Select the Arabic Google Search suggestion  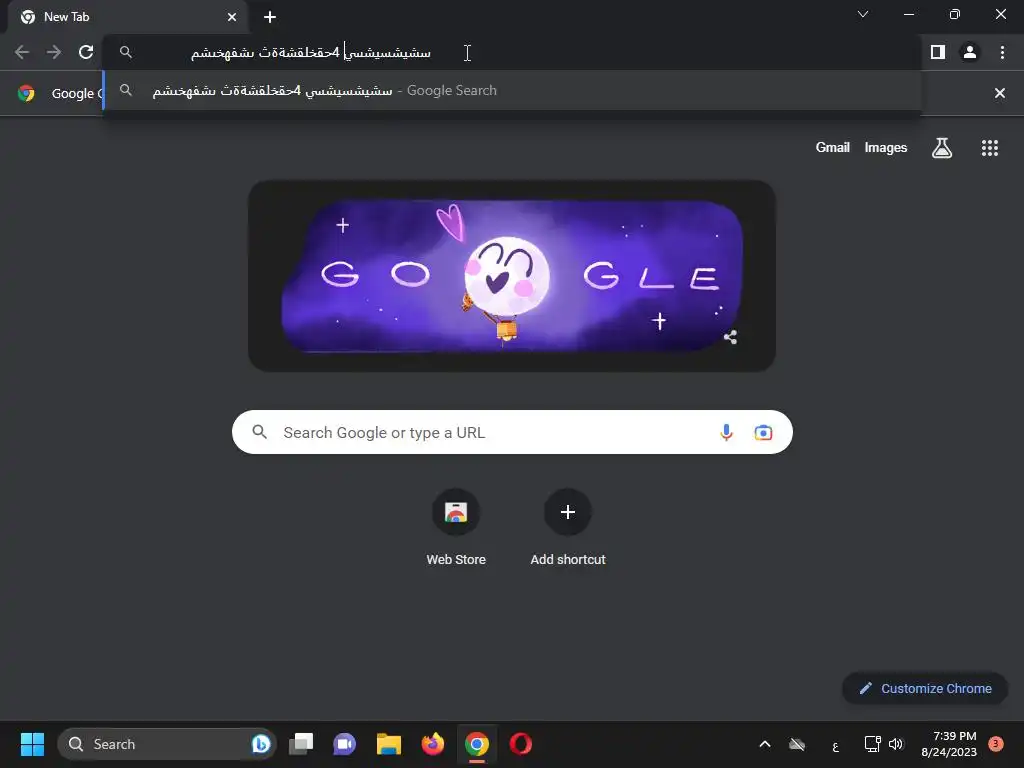(511, 91)
